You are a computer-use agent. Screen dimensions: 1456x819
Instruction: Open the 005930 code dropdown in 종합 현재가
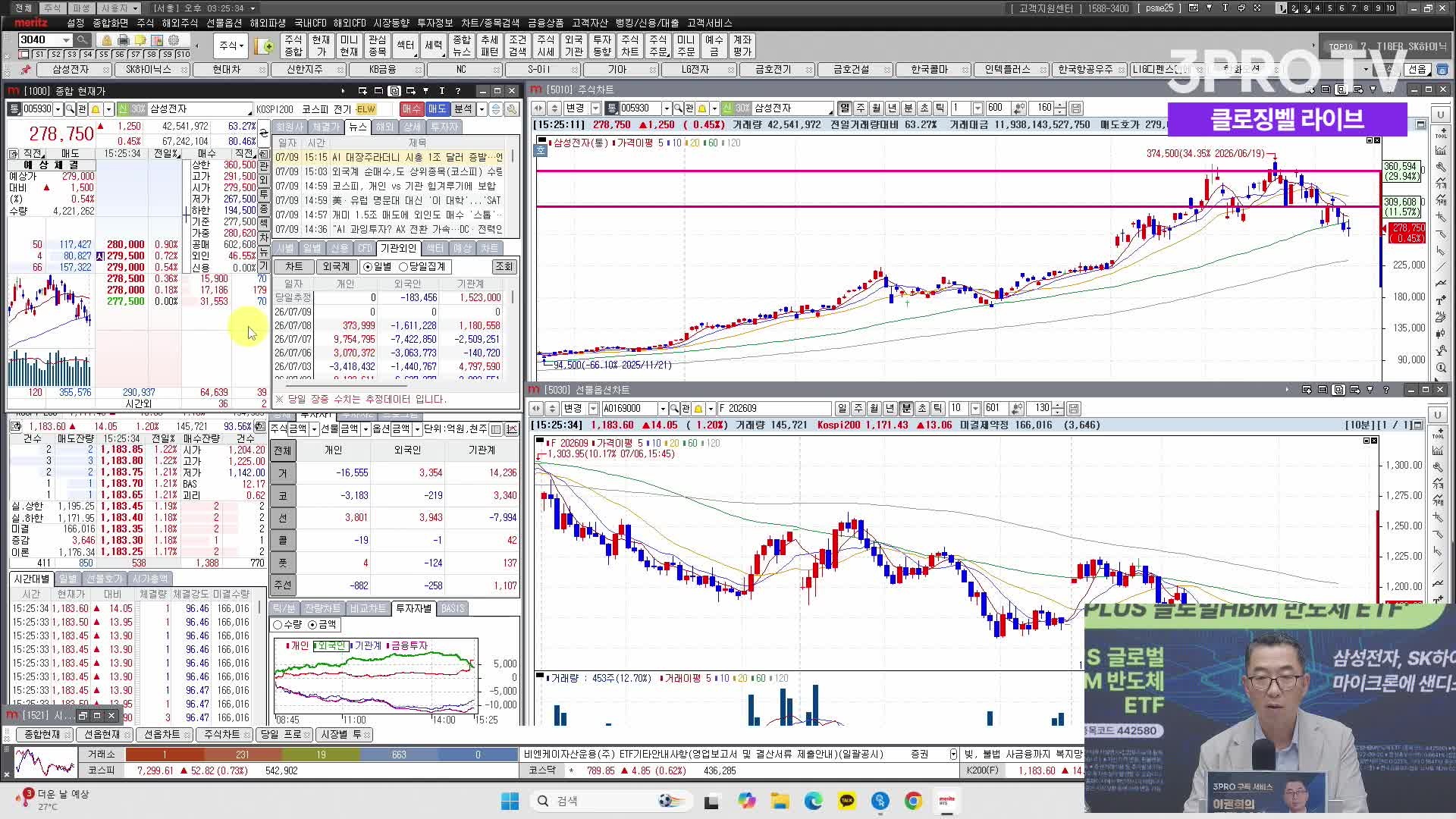pyautogui.click(x=58, y=109)
